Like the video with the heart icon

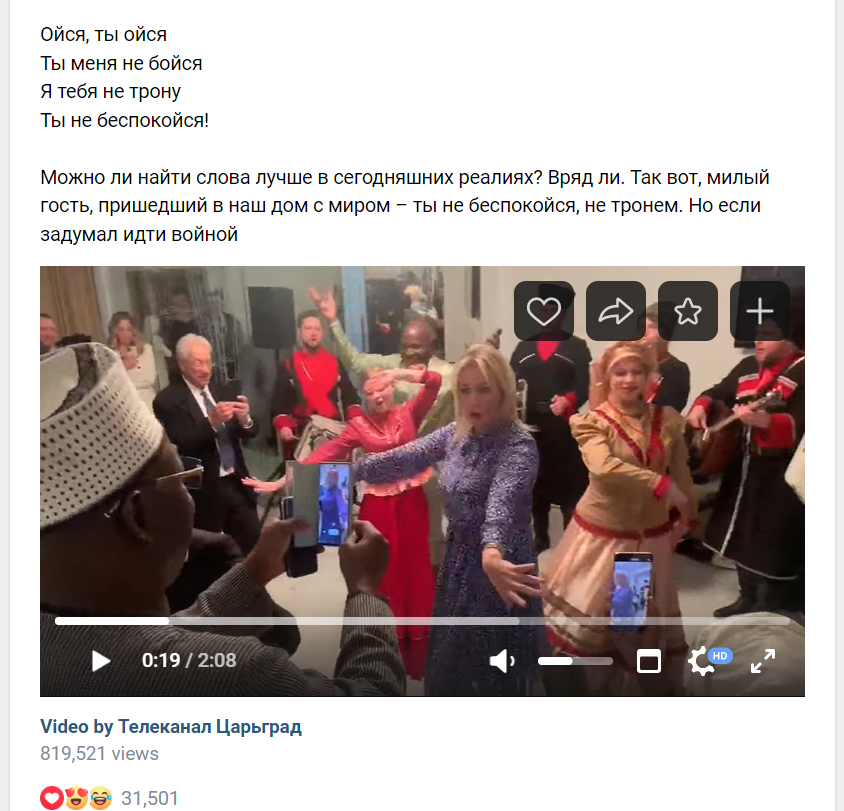[544, 311]
